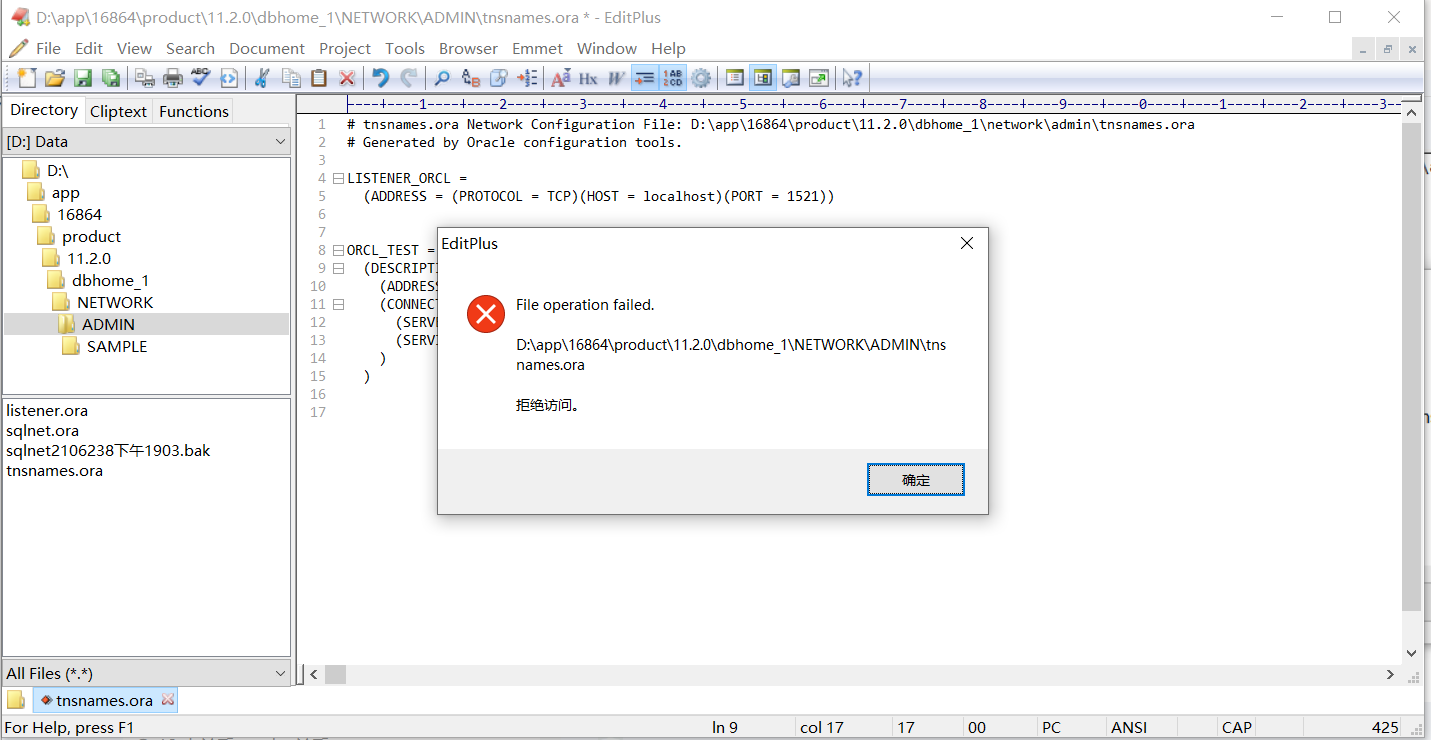Open the Search menu

[x=190, y=48]
